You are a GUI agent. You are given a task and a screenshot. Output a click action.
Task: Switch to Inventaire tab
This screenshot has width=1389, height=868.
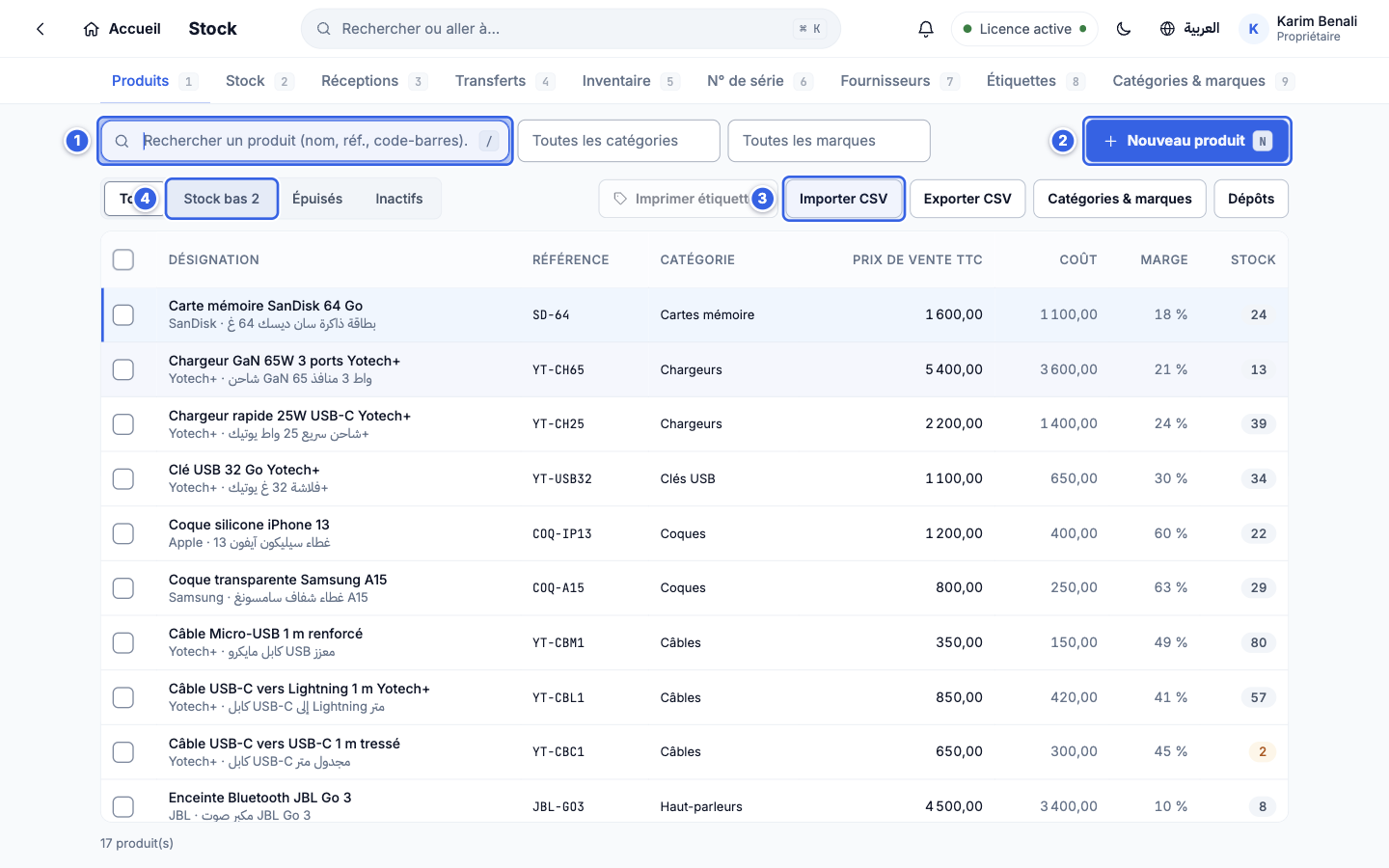[x=630, y=81]
